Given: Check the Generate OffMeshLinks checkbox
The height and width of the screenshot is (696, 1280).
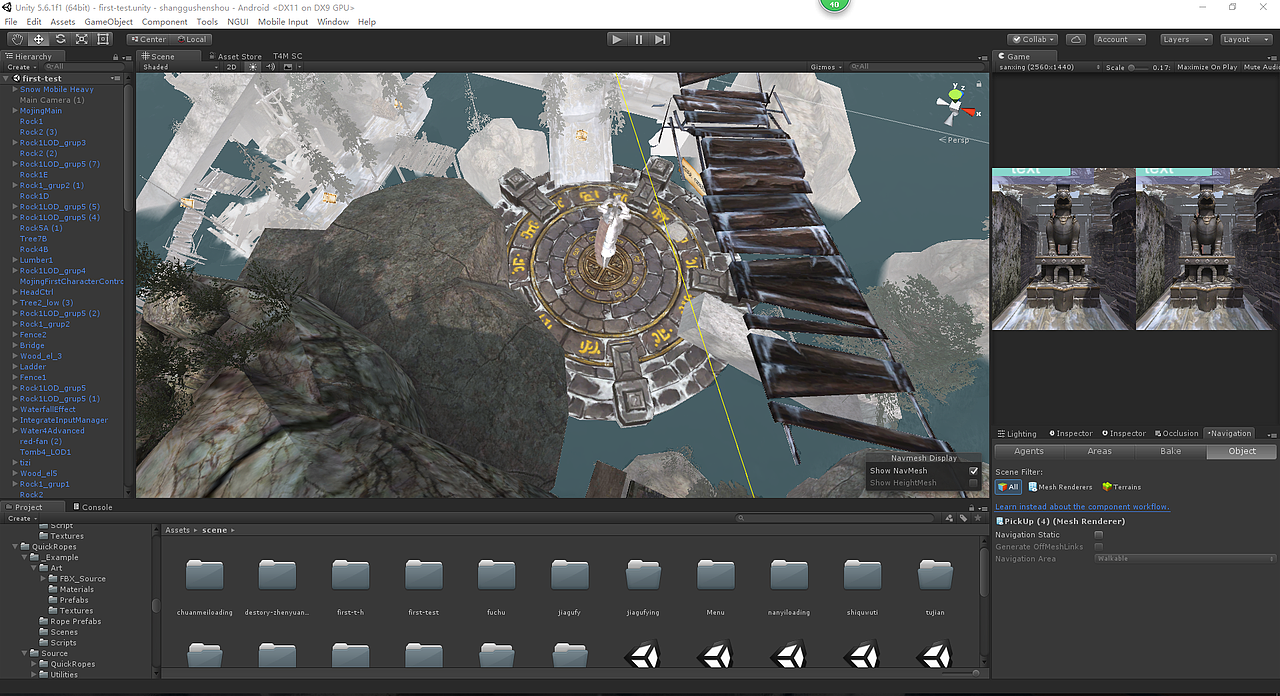Looking at the screenshot, I should point(1099,547).
